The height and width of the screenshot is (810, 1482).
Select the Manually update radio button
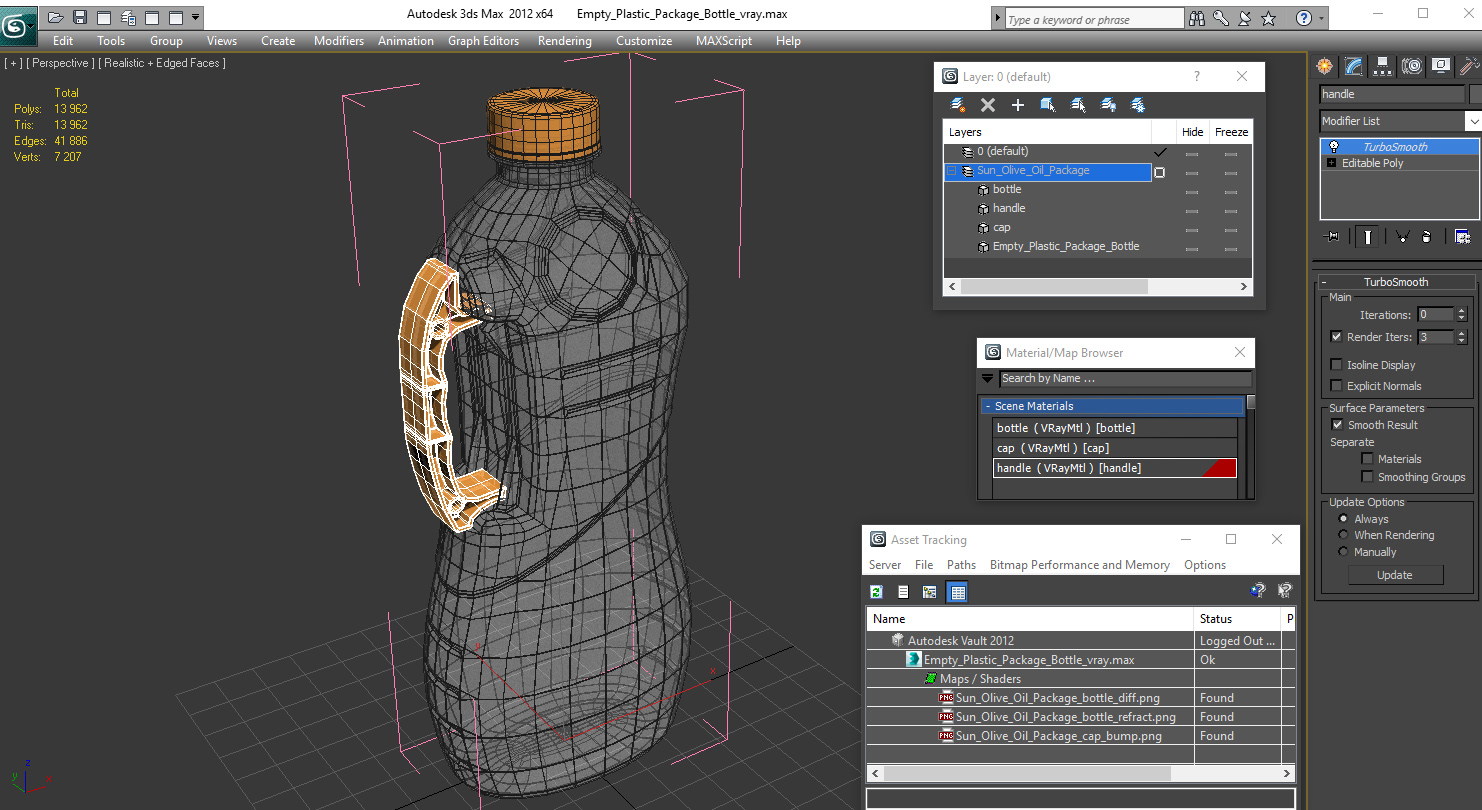[x=1343, y=552]
